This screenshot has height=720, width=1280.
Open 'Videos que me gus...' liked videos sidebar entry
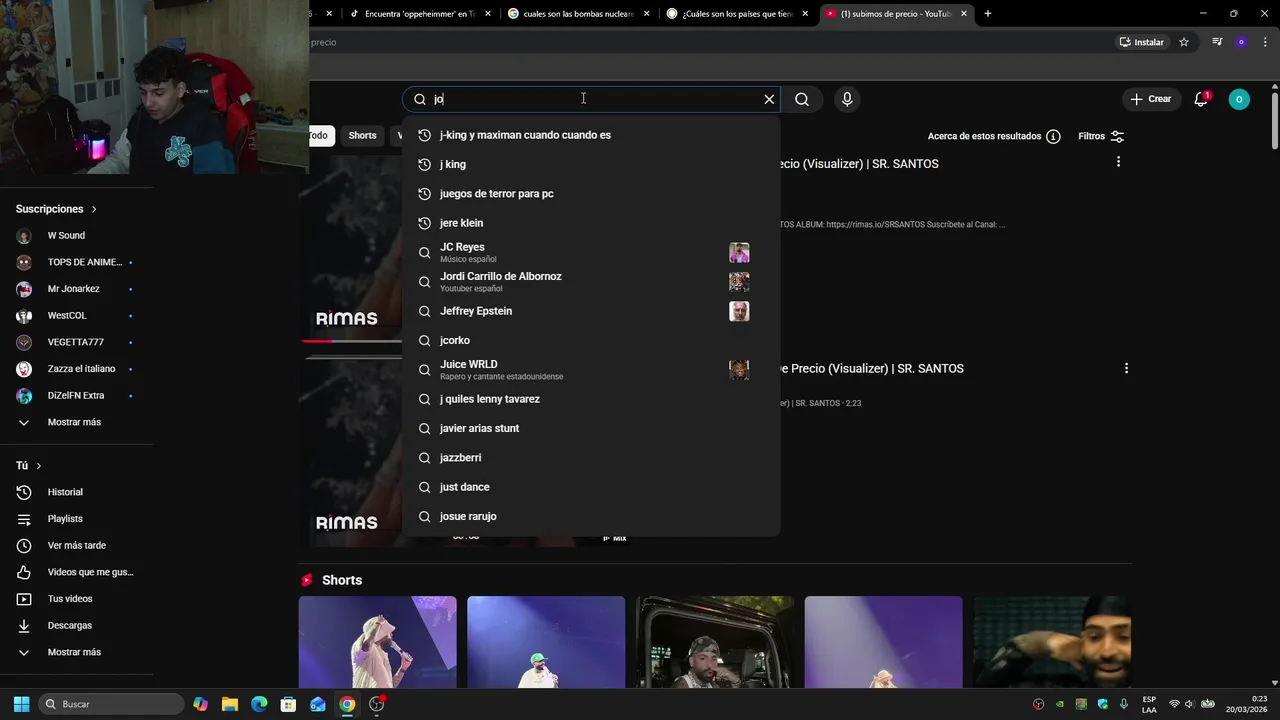coord(76,572)
